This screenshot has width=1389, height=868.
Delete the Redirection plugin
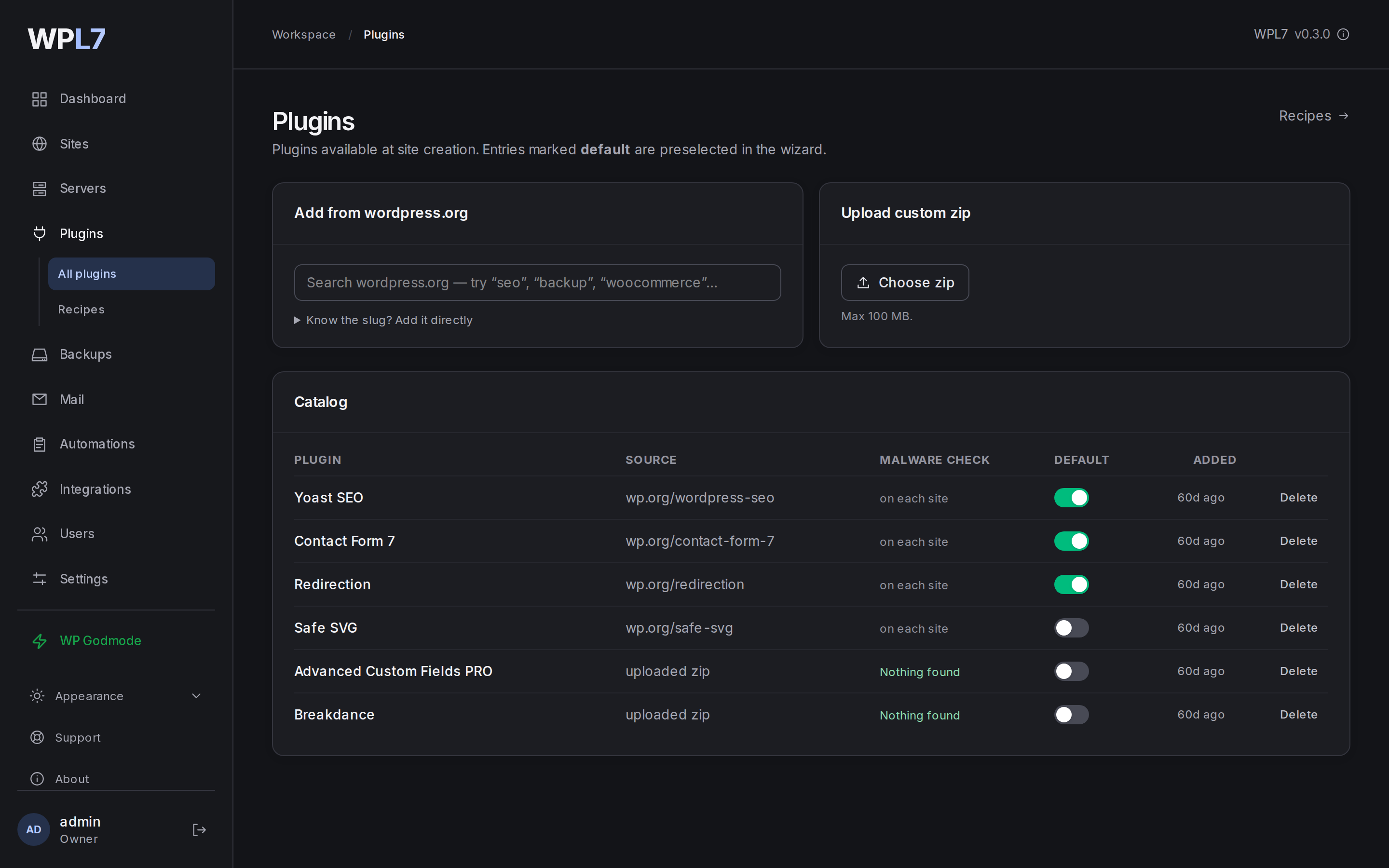coord(1298,584)
